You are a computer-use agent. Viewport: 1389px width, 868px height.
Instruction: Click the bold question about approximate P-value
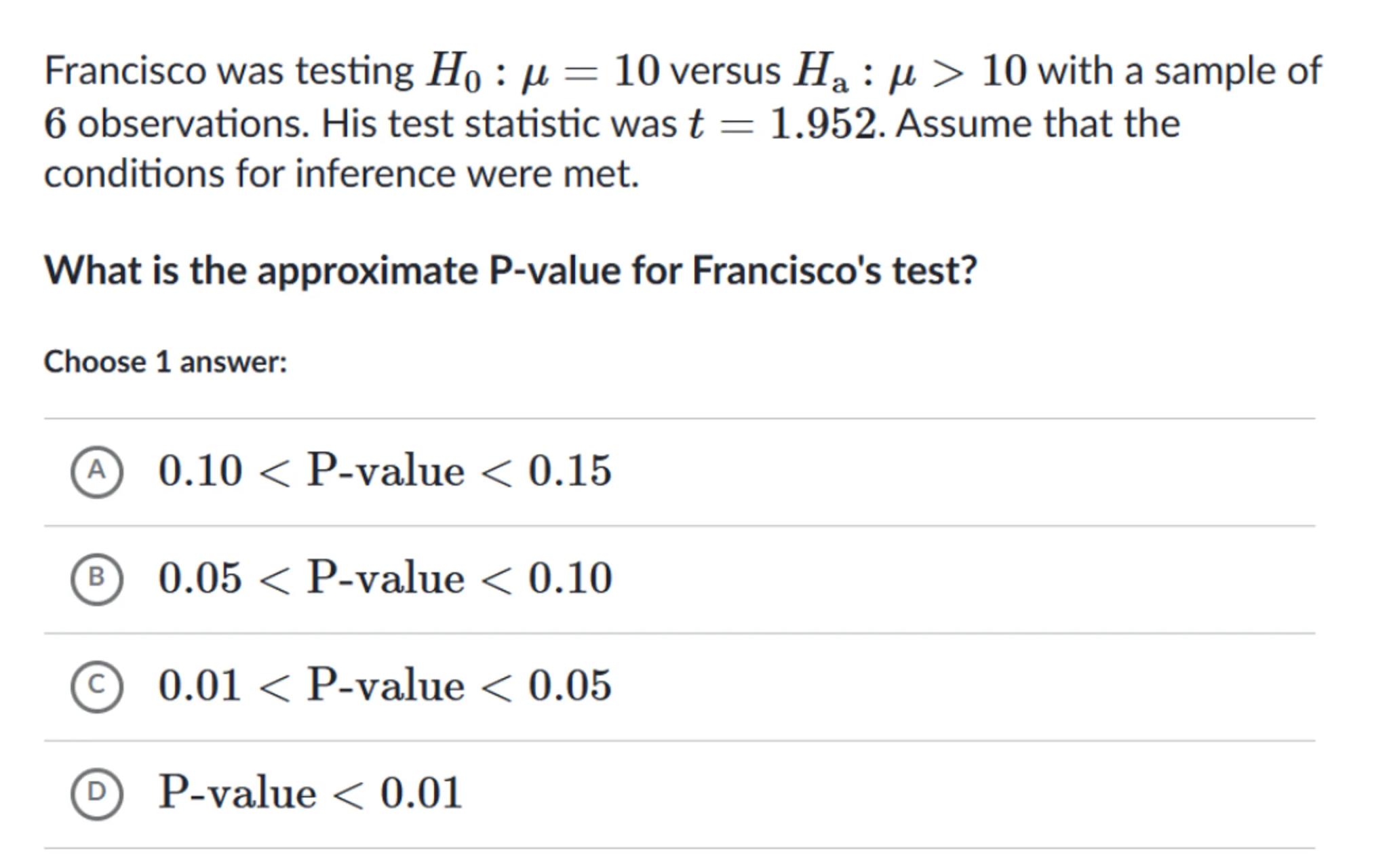pos(510,271)
